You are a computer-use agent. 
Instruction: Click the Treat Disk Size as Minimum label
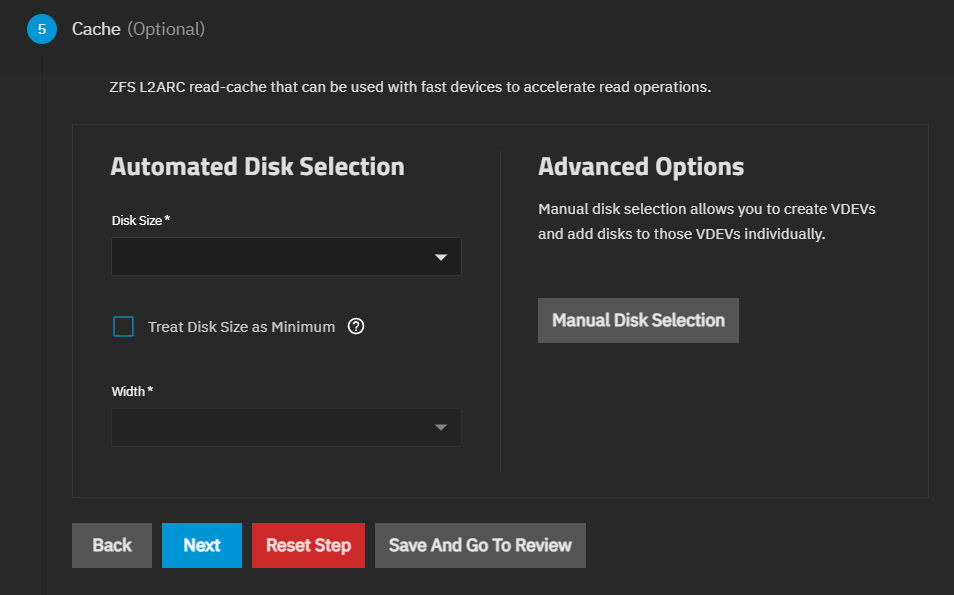241,327
